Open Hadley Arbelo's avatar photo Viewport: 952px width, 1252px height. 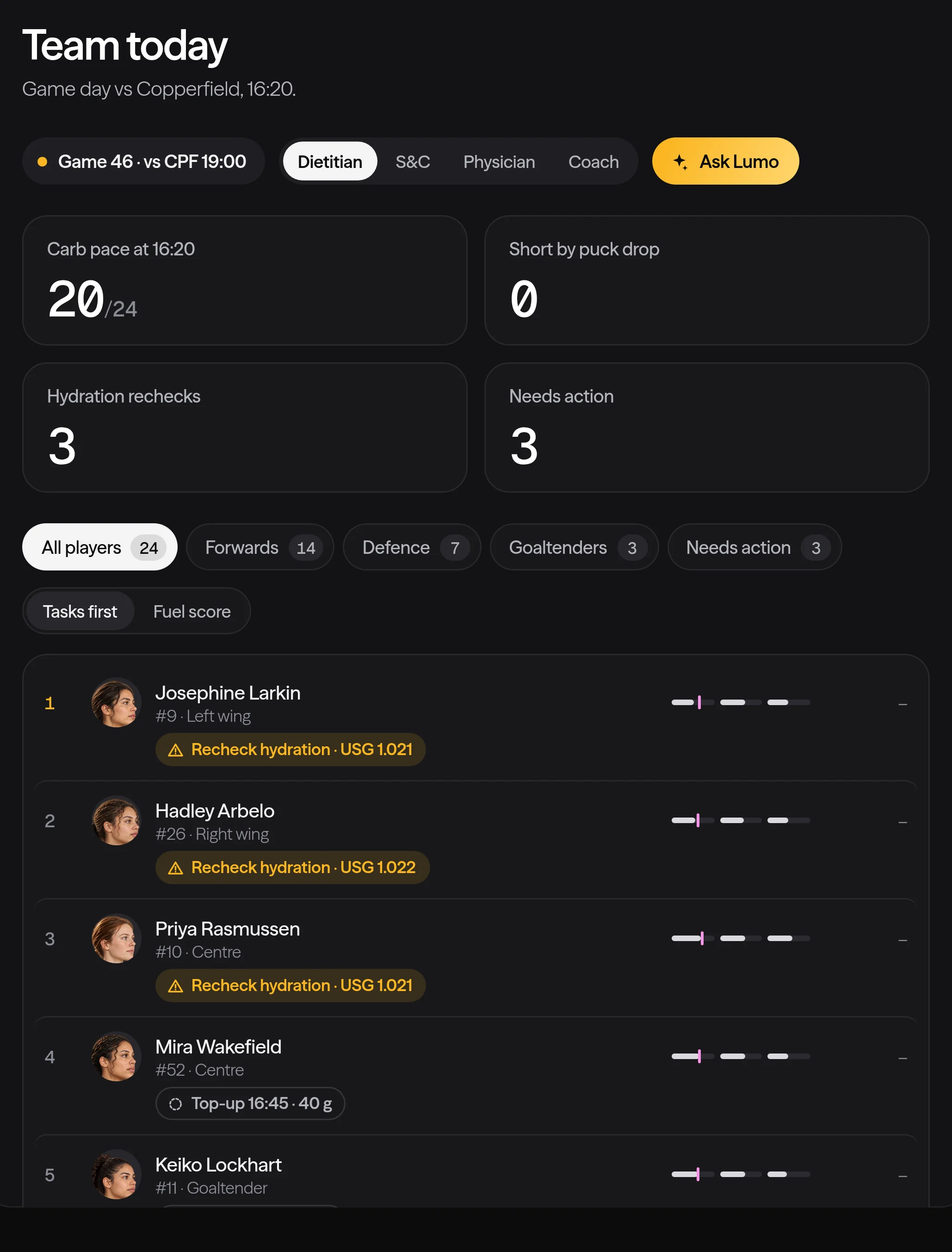116,821
